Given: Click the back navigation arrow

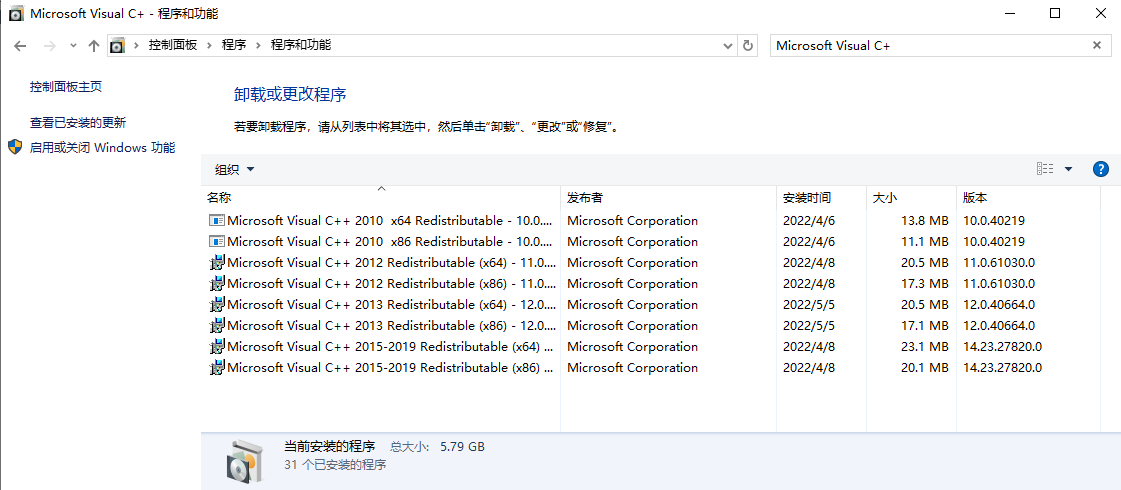Looking at the screenshot, I should point(20,46).
